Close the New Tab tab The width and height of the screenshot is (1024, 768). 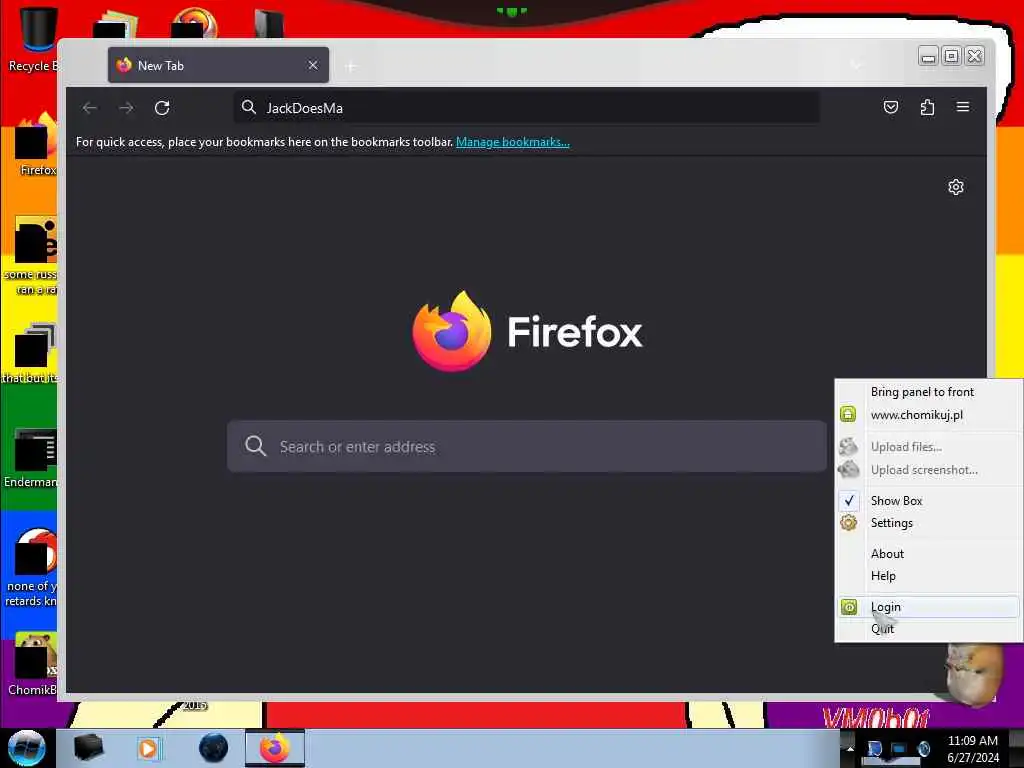click(313, 65)
